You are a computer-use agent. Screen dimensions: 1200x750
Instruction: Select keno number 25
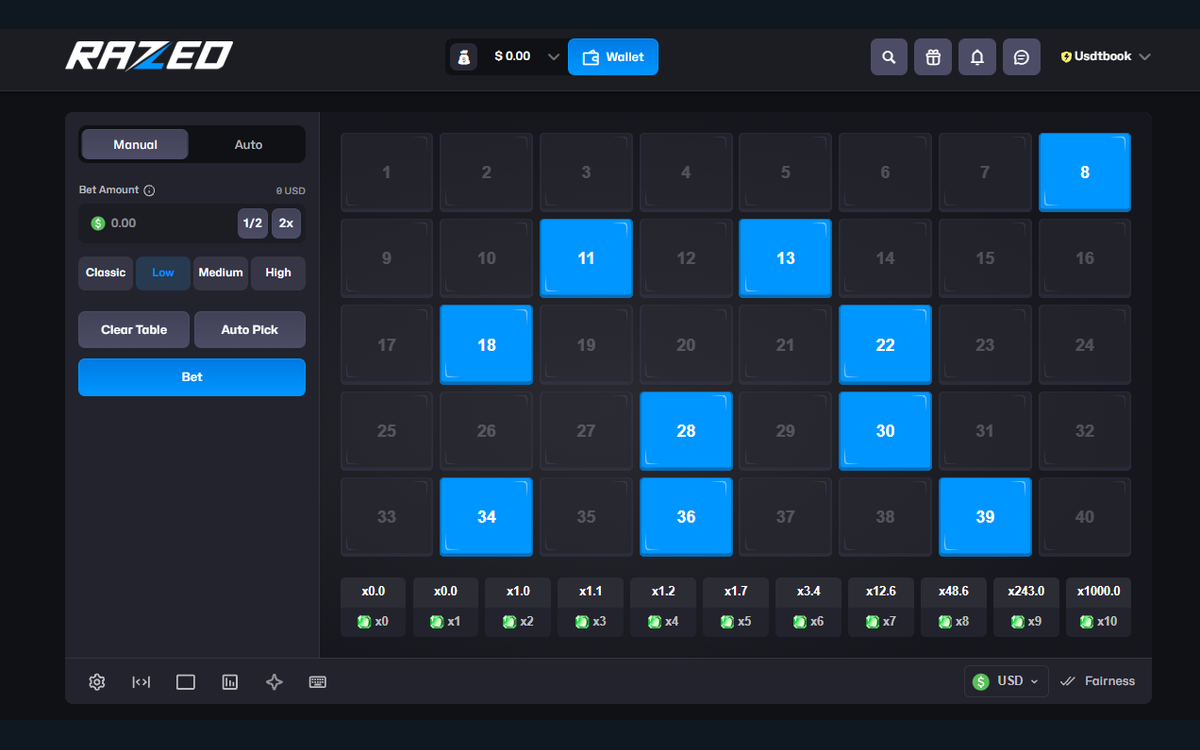point(387,431)
